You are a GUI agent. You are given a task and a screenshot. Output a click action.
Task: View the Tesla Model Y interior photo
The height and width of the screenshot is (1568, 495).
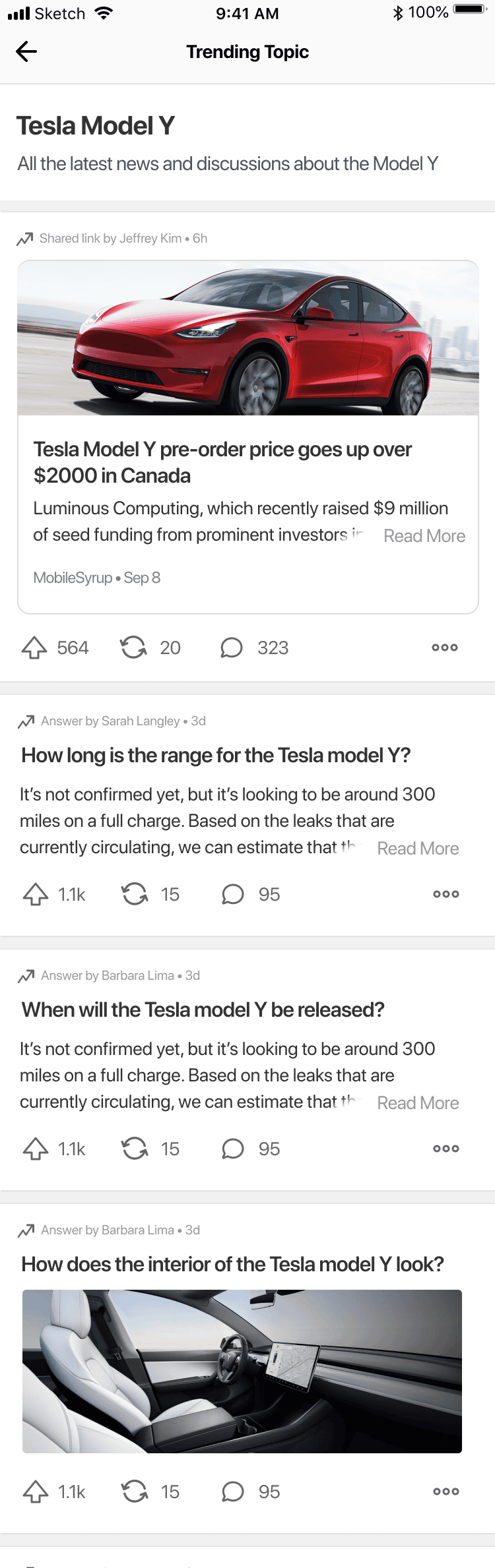tap(242, 1371)
